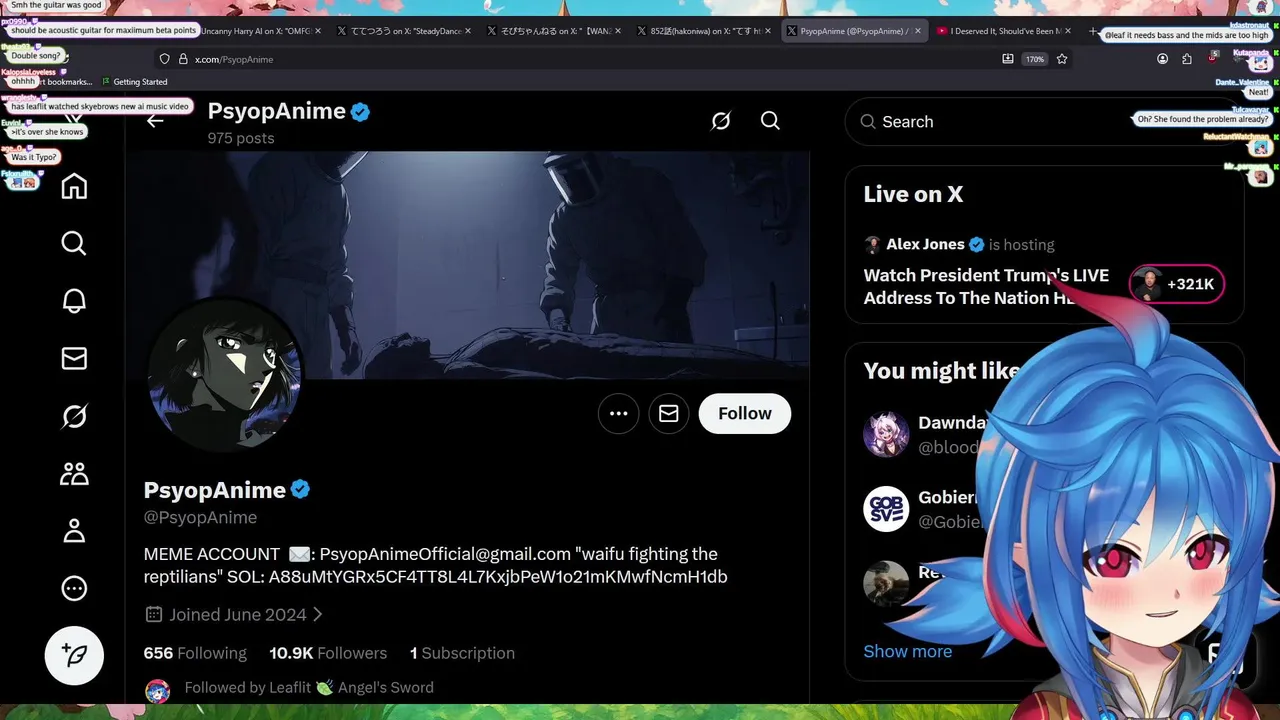This screenshot has width=1280, height=720.
Task: Click the @PsyopAnime handle text
Action: (x=200, y=517)
